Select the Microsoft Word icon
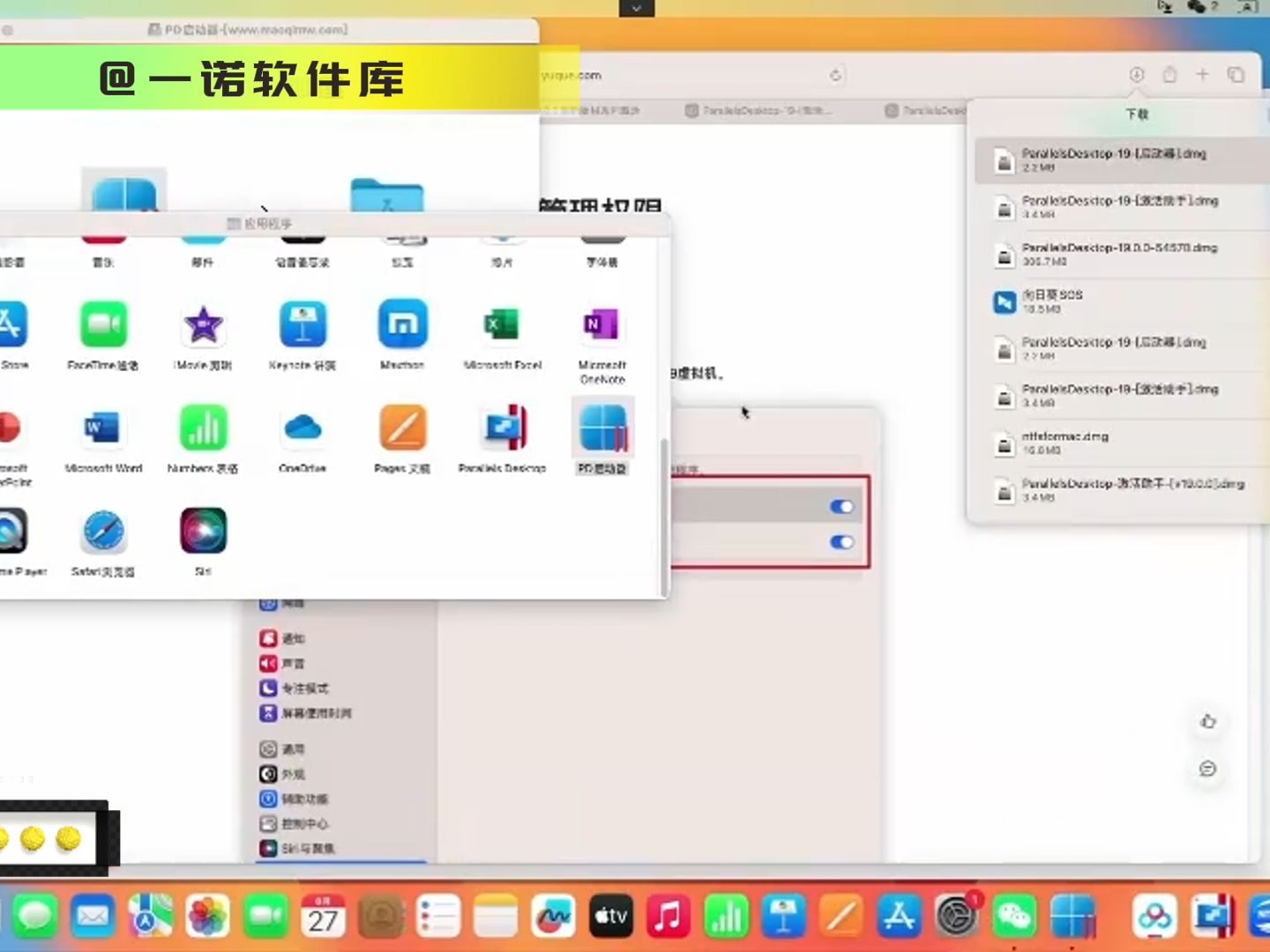The width and height of the screenshot is (1270, 952). pyautogui.click(x=101, y=430)
